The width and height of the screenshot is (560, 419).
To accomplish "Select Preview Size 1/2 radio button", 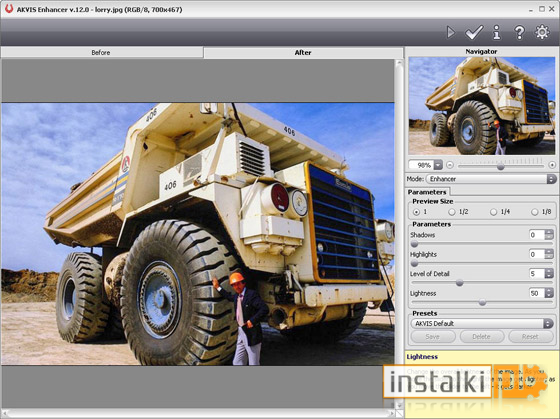I will coord(452,212).
